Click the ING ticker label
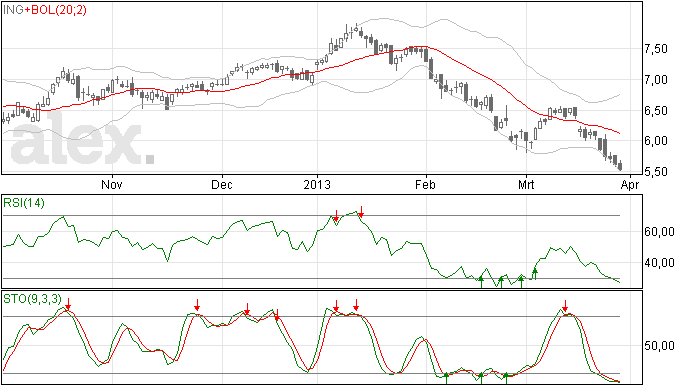690x387 pixels. [13, 9]
